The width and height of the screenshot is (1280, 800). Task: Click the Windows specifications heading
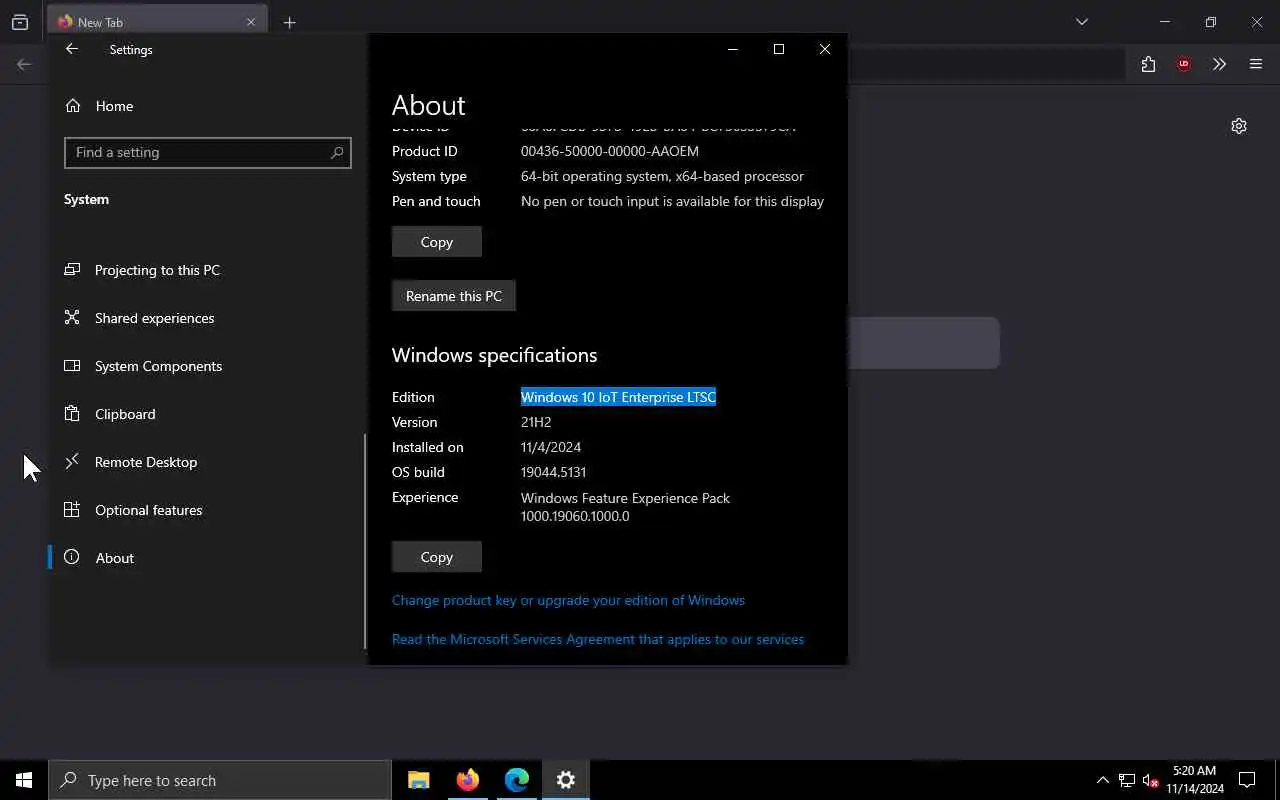pos(494,355)
